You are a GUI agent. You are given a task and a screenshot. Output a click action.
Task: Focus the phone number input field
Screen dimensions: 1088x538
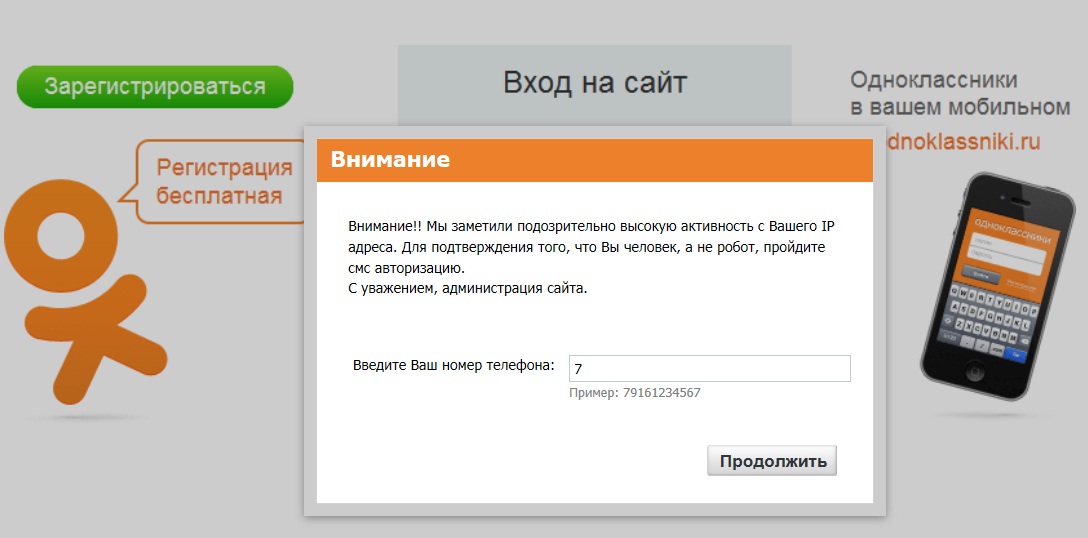[x=709, y=369]
